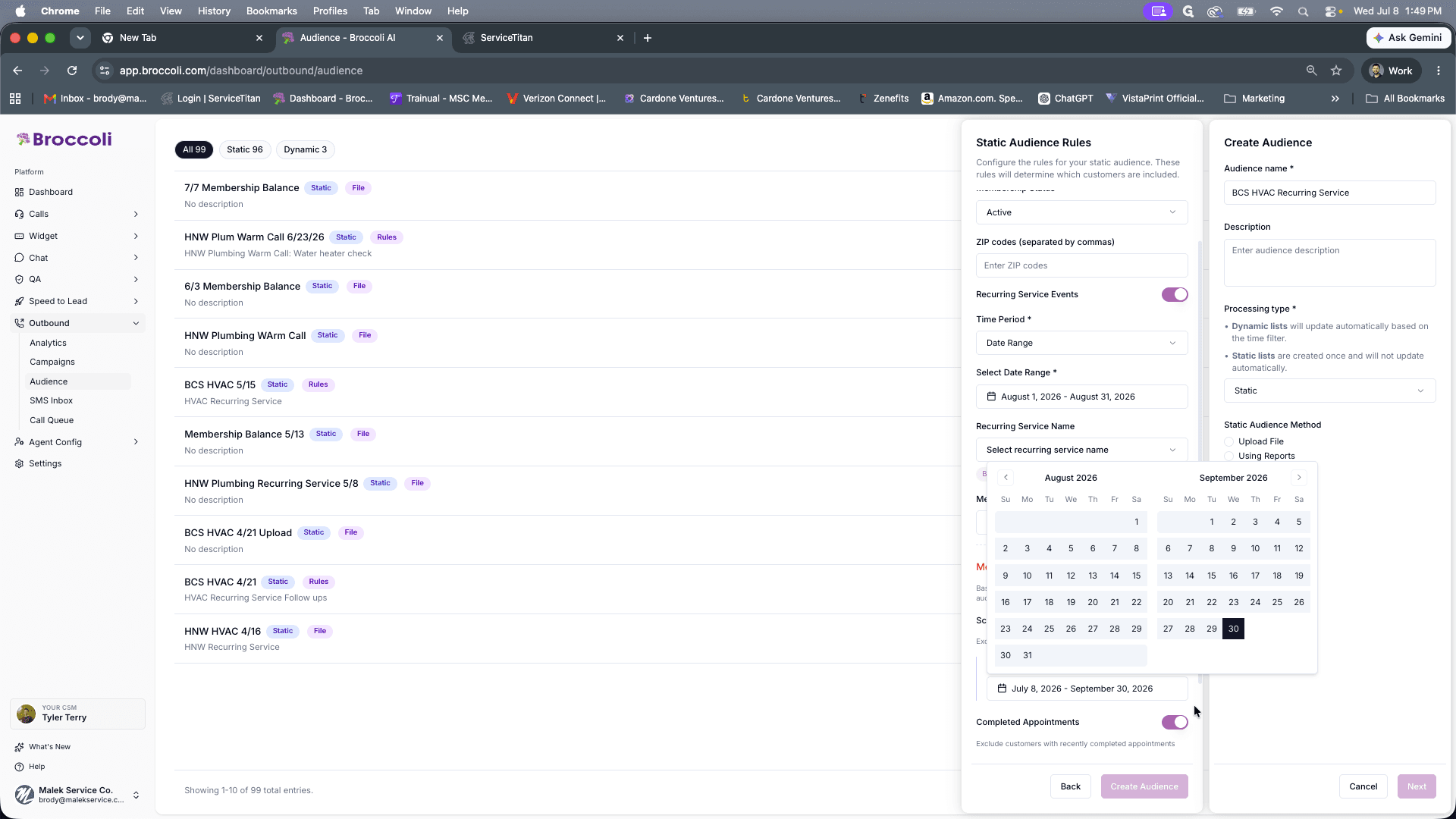Click the Tyler Terry CSM card
The width and height of the screenshot is (1456, 819).
click(77, 714)
